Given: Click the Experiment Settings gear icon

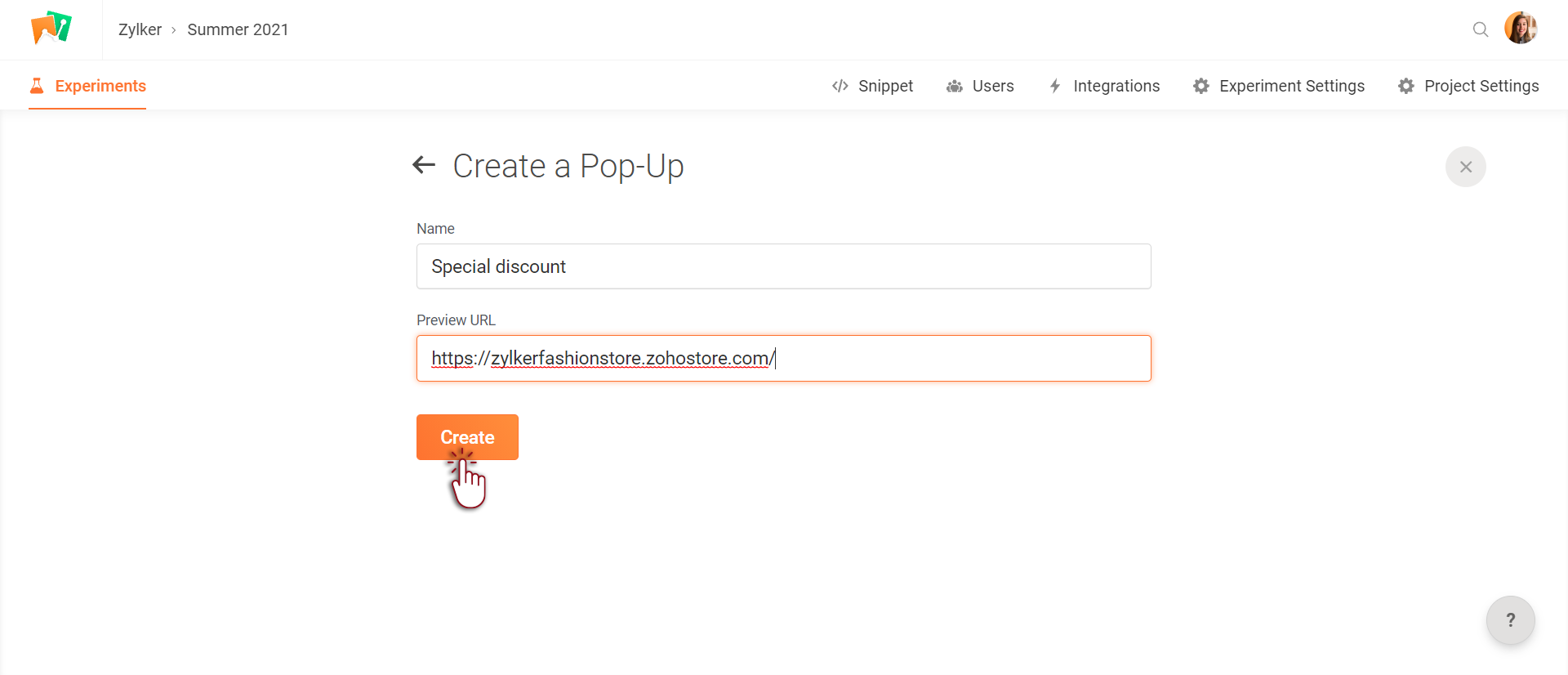Looking at the screenshot, I should [1200, 86].
